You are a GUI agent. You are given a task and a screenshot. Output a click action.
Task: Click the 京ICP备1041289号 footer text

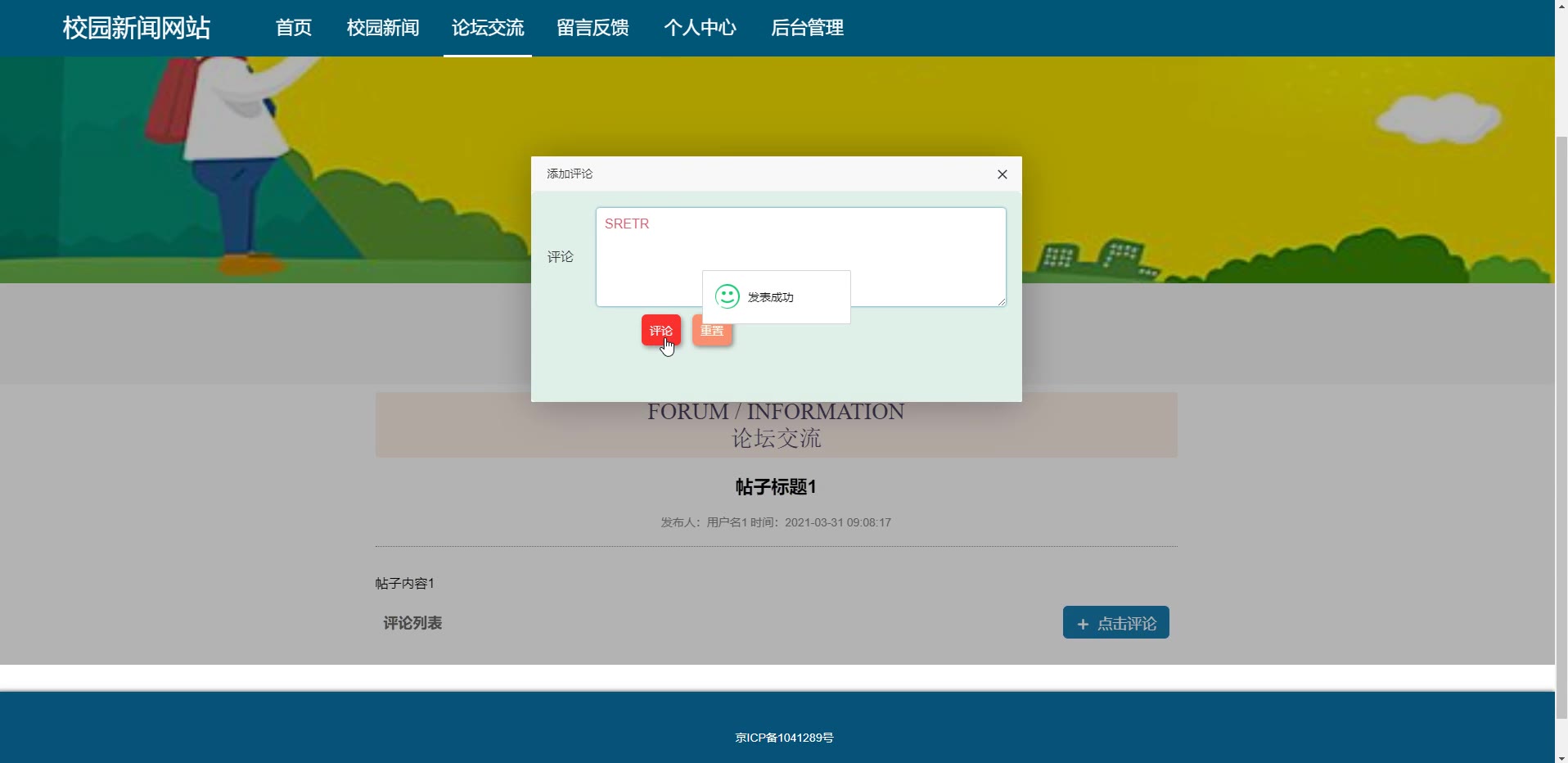pos(784,738)
